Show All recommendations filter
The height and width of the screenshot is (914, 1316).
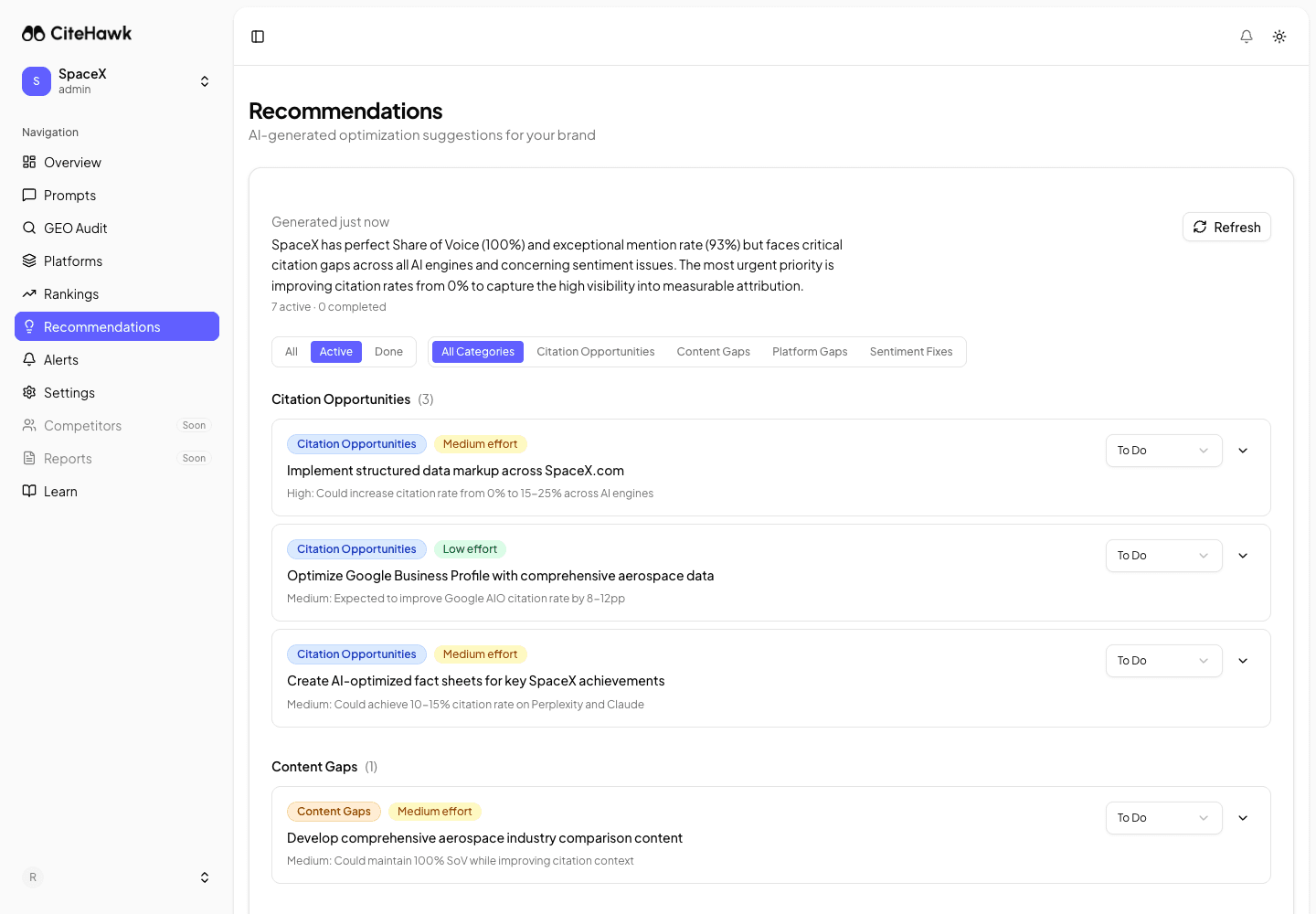click(x=292, y=352)
